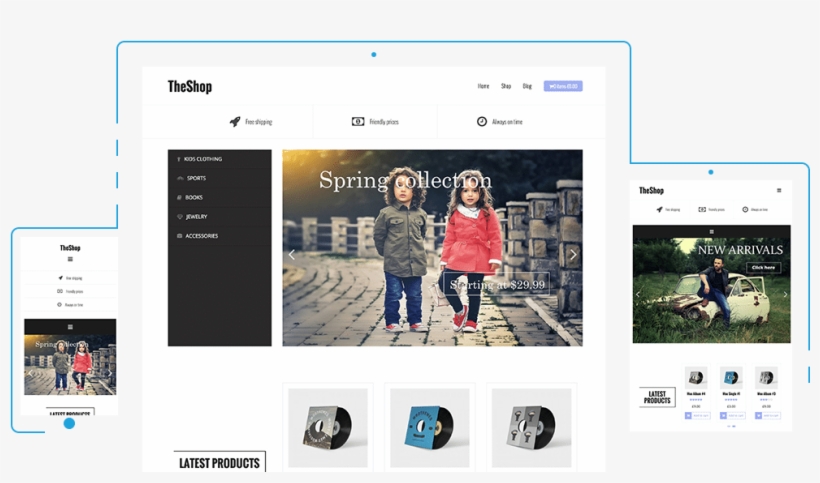Go to previous slide in desktop slider
Viewport: 820px width, 483px height.
point(292,255)
